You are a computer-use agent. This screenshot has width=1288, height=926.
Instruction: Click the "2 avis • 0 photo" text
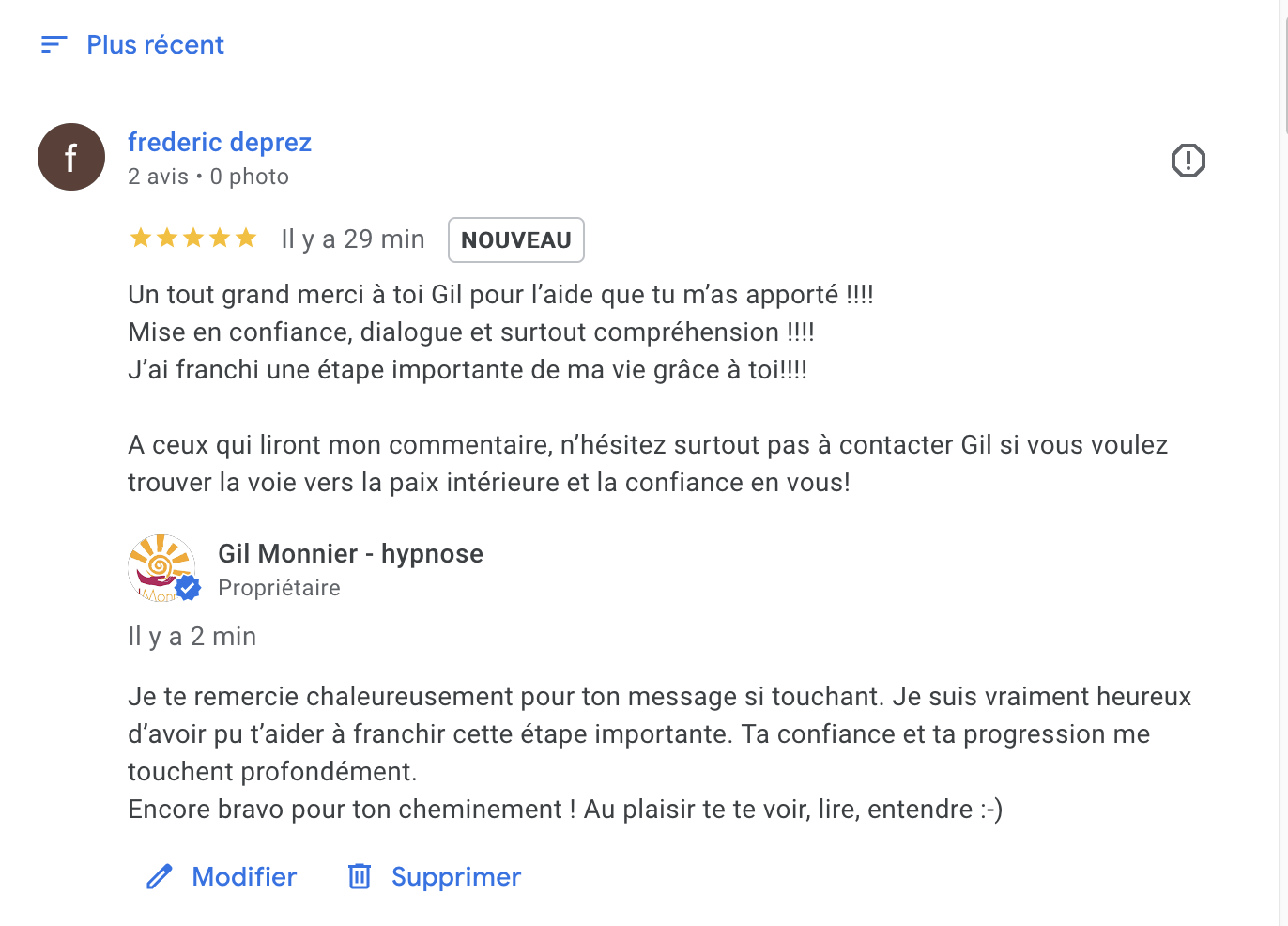click(208, 177)
